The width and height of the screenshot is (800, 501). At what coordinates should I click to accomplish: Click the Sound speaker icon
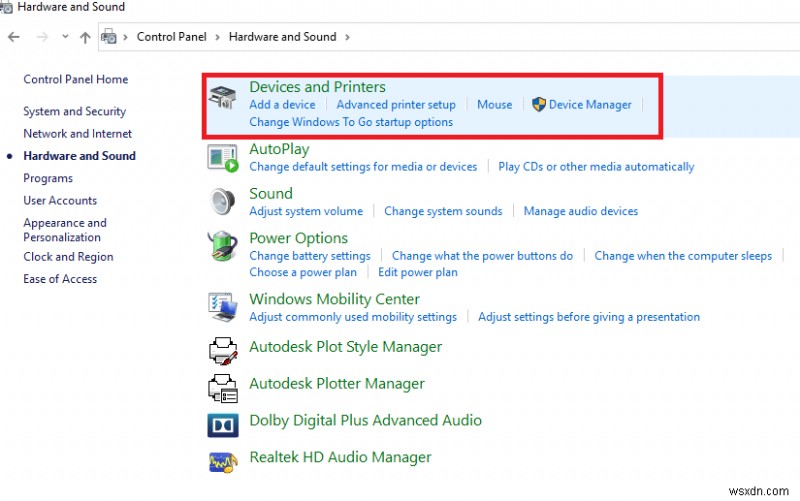222,201
